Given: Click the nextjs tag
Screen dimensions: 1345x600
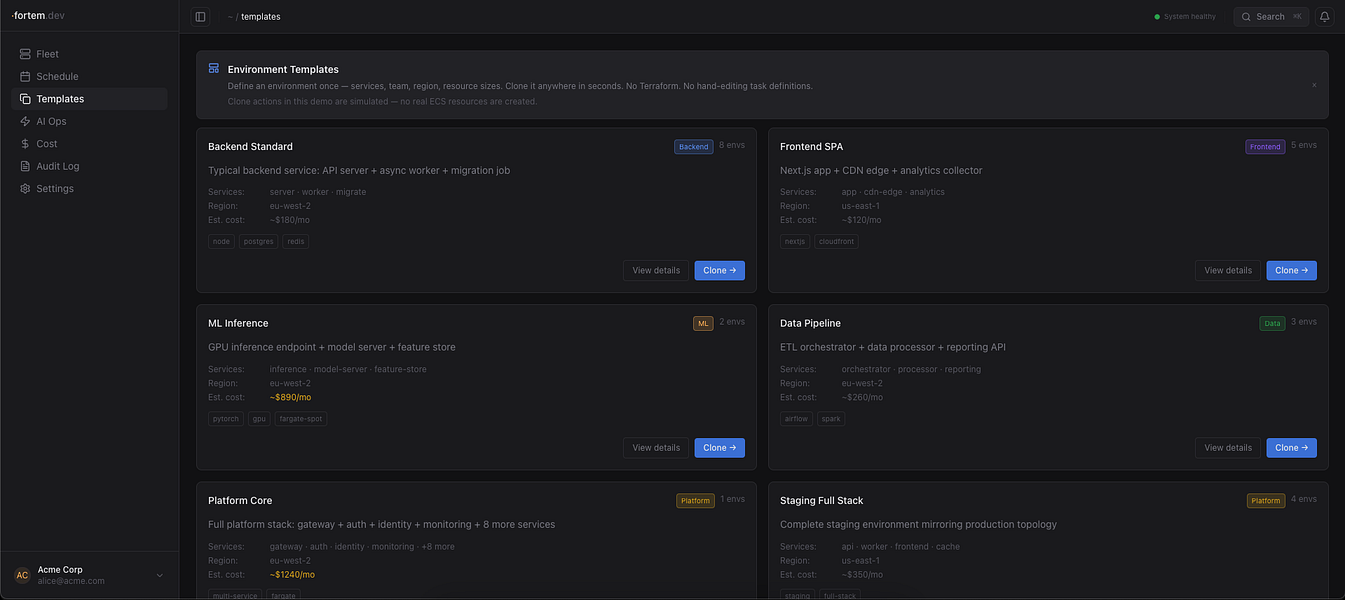Looking at the screenshot, I should (795, 241).
